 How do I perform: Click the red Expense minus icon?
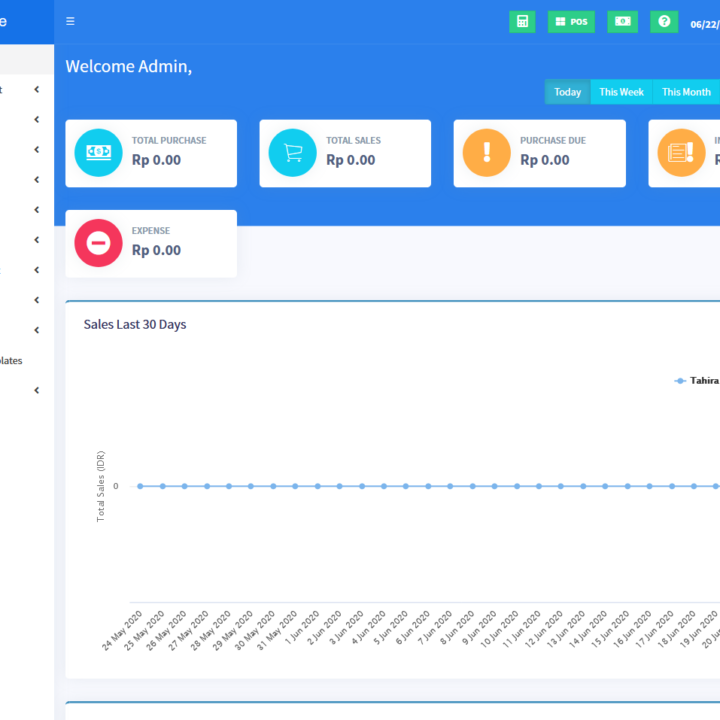[x=98, y=243]
